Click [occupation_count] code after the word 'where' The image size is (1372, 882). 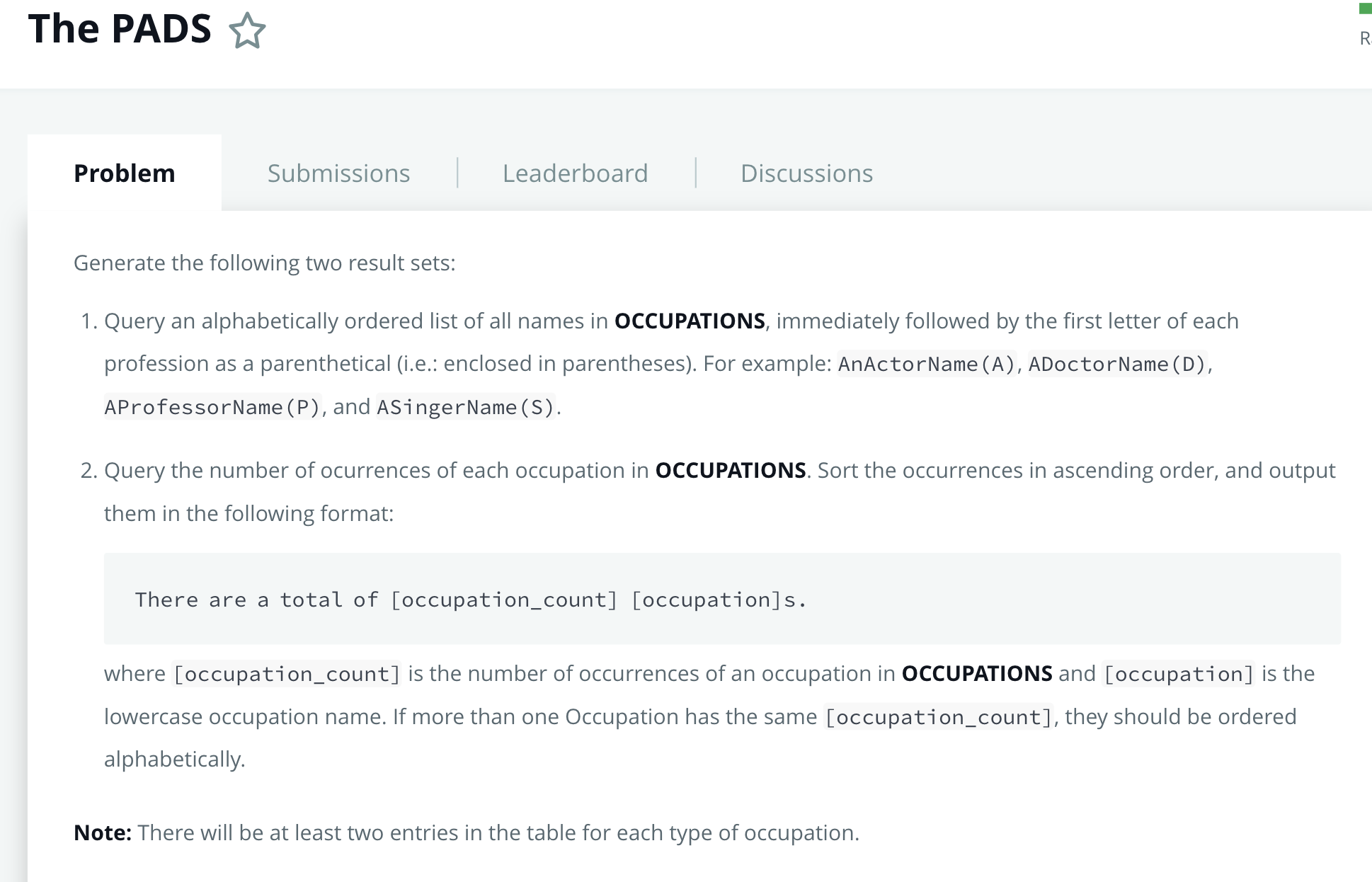tap(287, 674)
